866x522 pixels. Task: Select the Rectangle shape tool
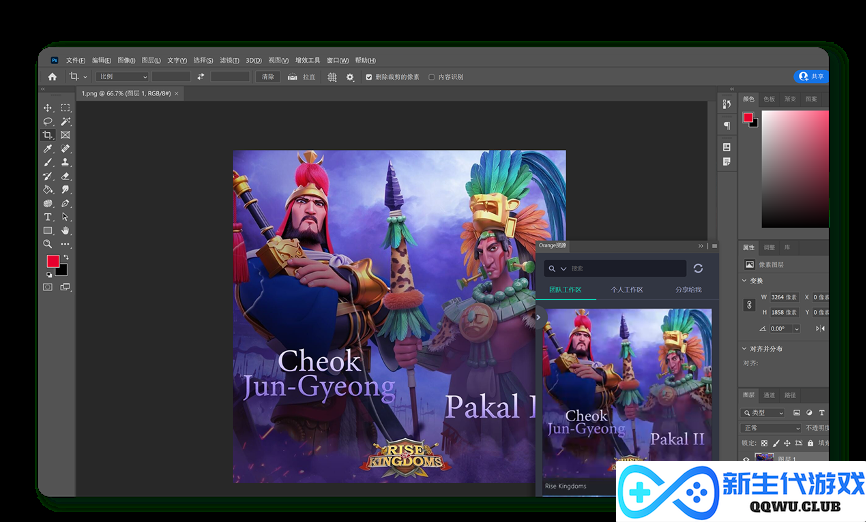48,230
